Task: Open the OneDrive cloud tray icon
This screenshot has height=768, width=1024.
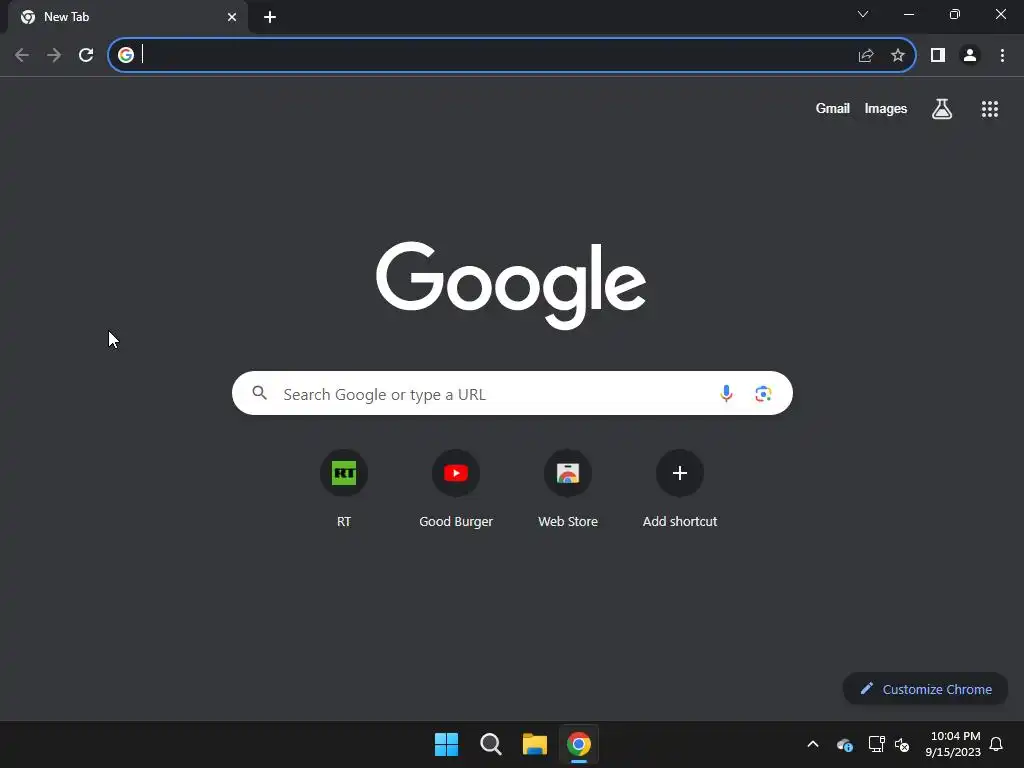Action: click(x=844, y=744)
